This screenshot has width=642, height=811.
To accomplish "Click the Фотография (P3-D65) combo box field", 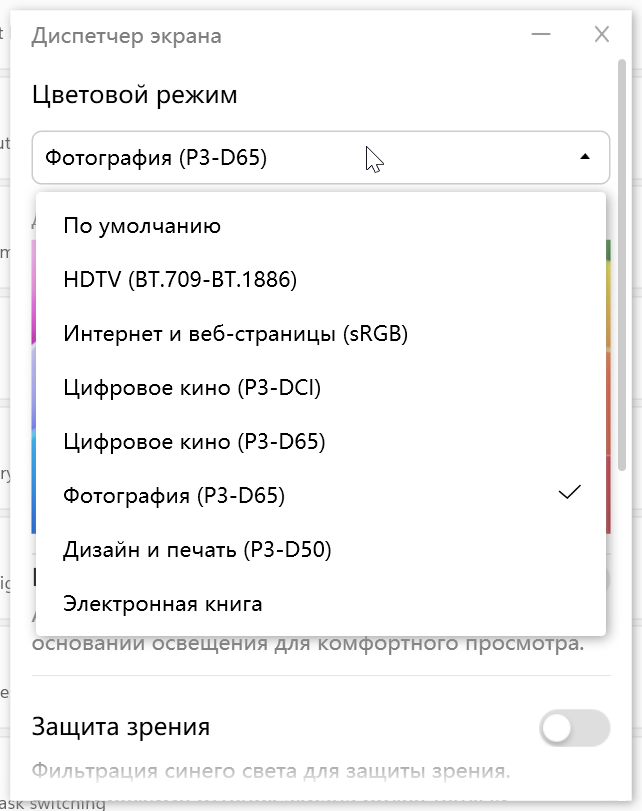I will point(200,157).
